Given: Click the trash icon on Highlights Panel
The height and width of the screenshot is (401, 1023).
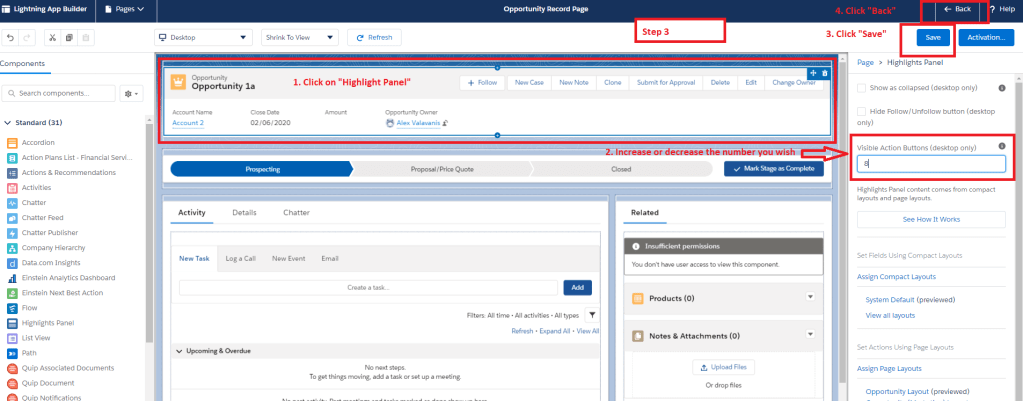Looking at the screenshot, I should tap(824, 73).
